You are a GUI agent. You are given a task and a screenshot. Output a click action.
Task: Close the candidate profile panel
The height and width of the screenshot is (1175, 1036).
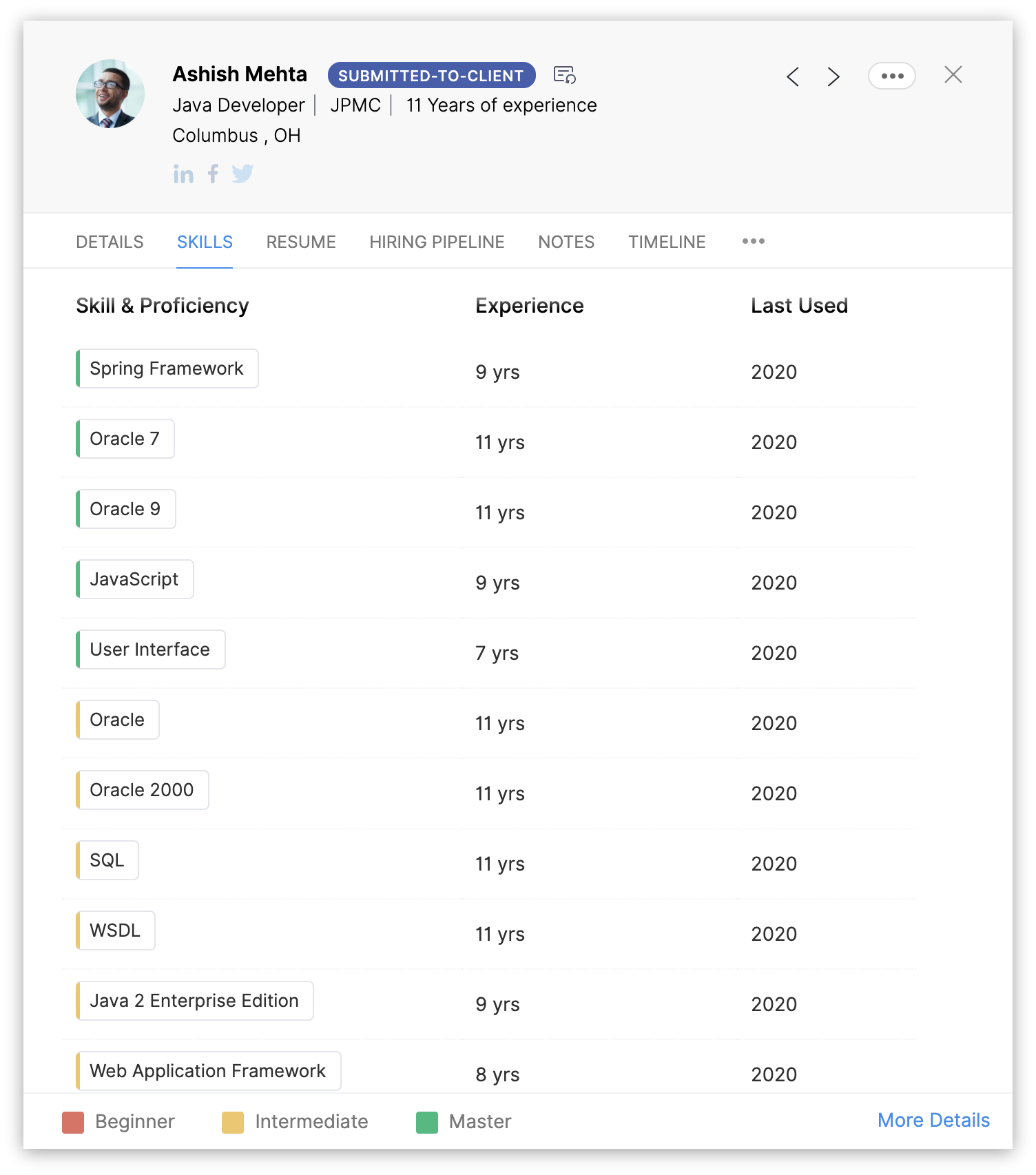click(x=953, y=74)
